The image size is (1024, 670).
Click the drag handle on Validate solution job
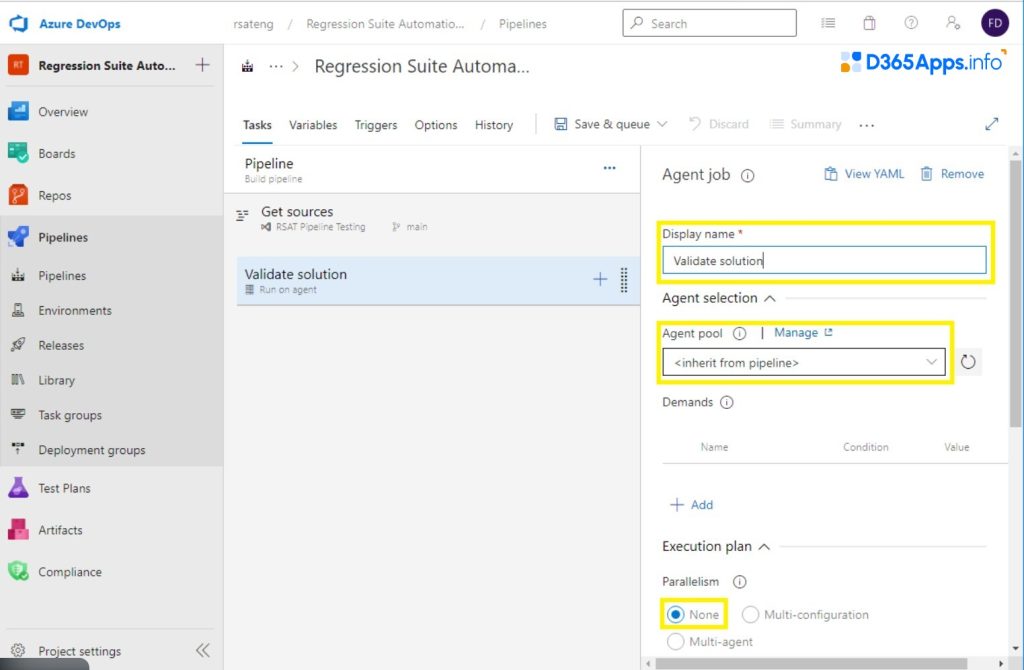click(x=624, y=279)
